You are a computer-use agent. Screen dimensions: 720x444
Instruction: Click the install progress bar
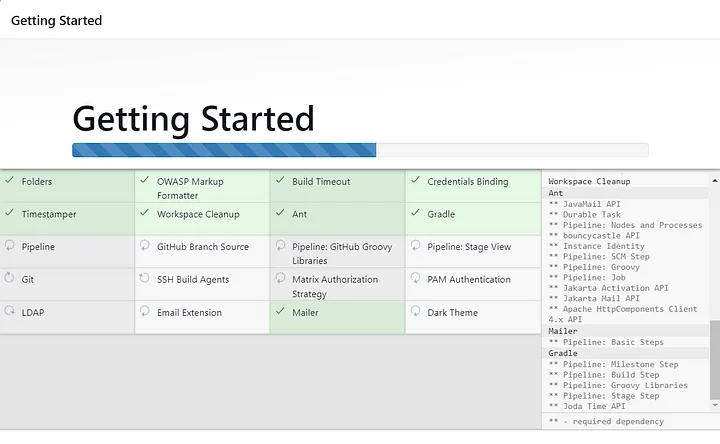point(360,150)
